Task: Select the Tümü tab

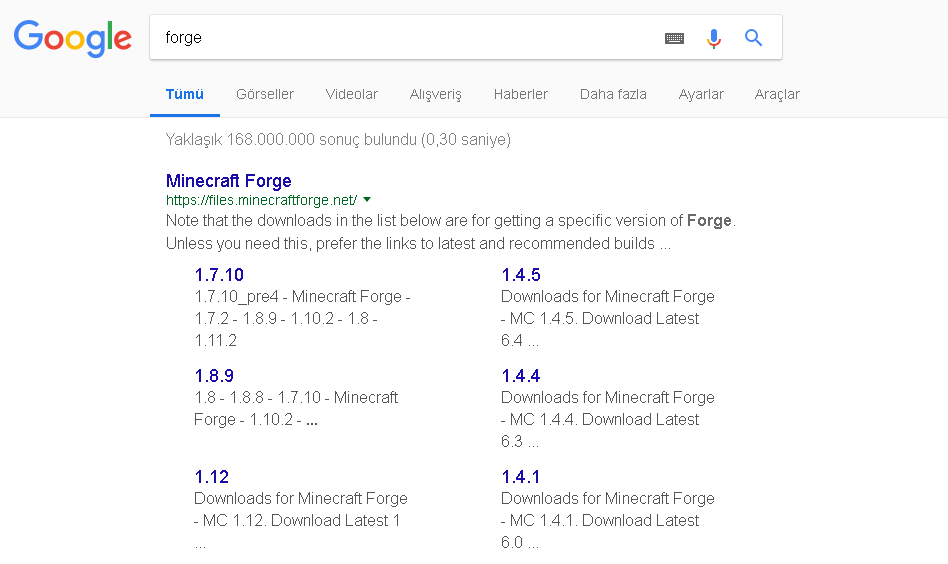Action: [184, 94]
